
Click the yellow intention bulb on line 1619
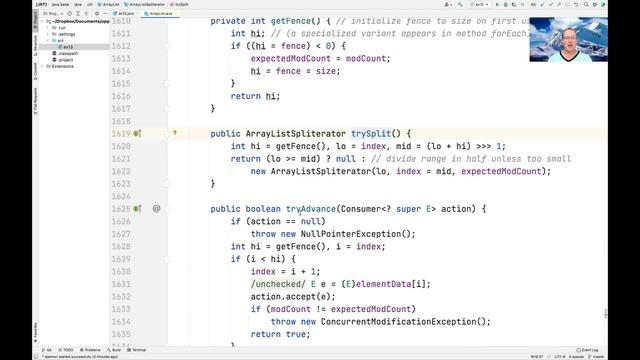pos(175,132)
